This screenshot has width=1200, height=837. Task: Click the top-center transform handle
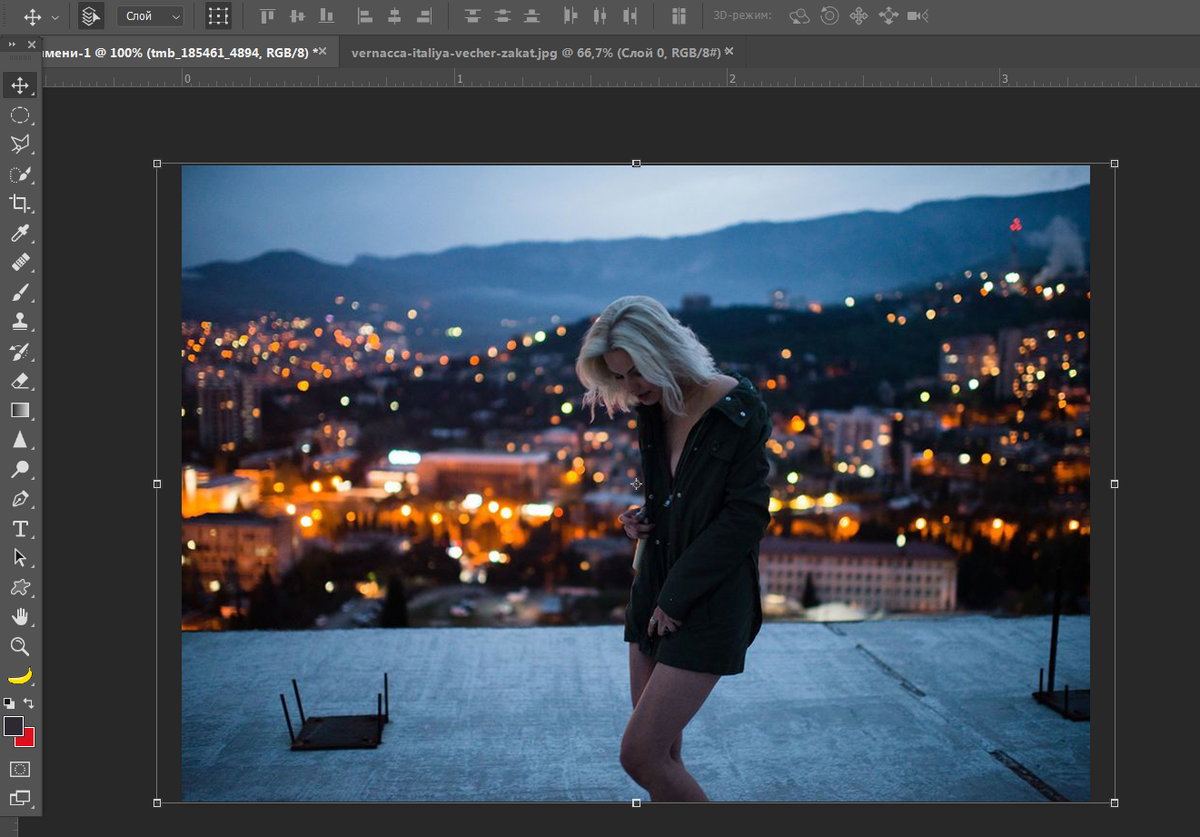[x=636, y=163]
